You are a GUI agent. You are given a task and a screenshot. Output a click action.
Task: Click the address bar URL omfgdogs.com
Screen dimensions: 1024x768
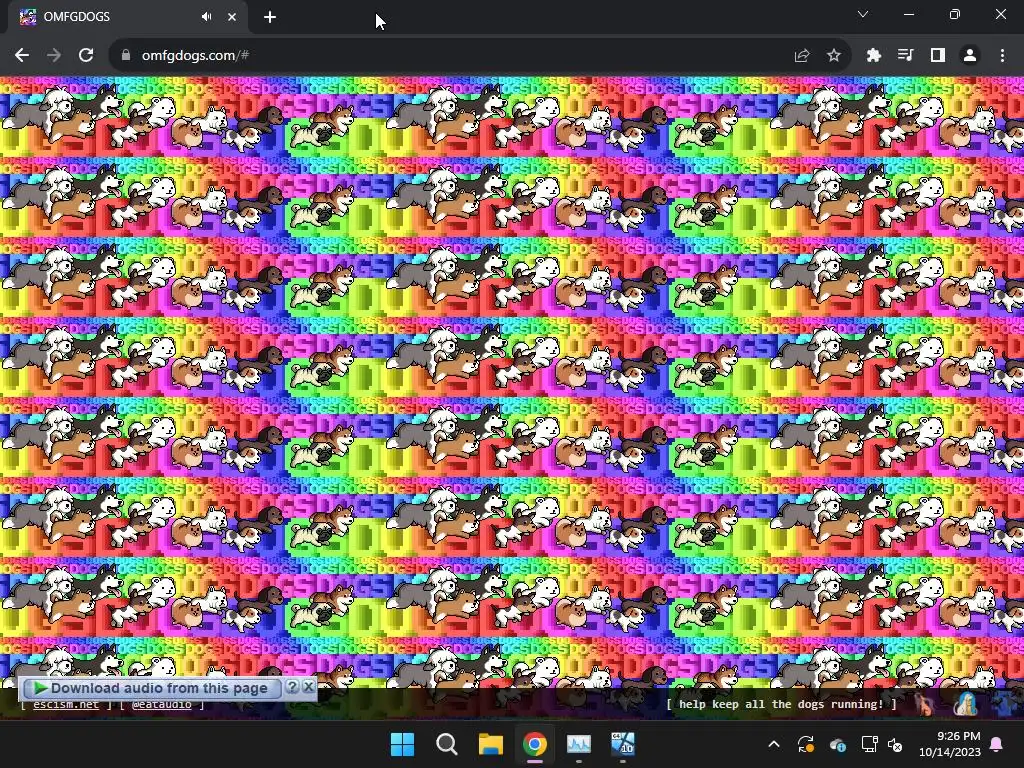(195, 56)
